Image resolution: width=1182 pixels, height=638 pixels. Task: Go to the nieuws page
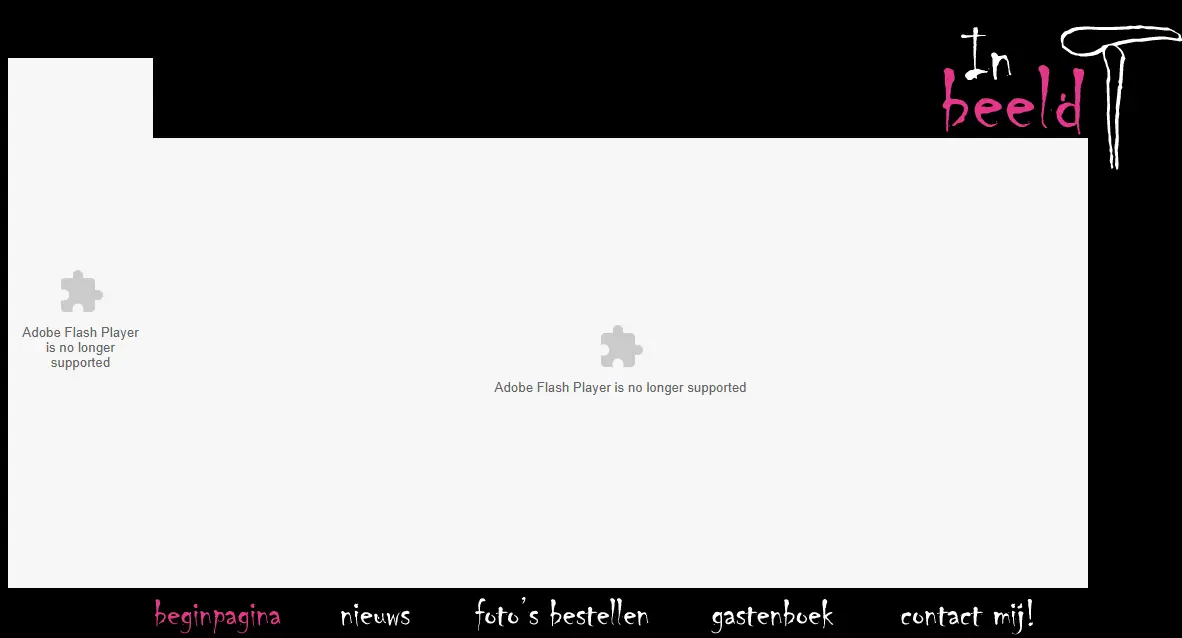tap(375, 617)
